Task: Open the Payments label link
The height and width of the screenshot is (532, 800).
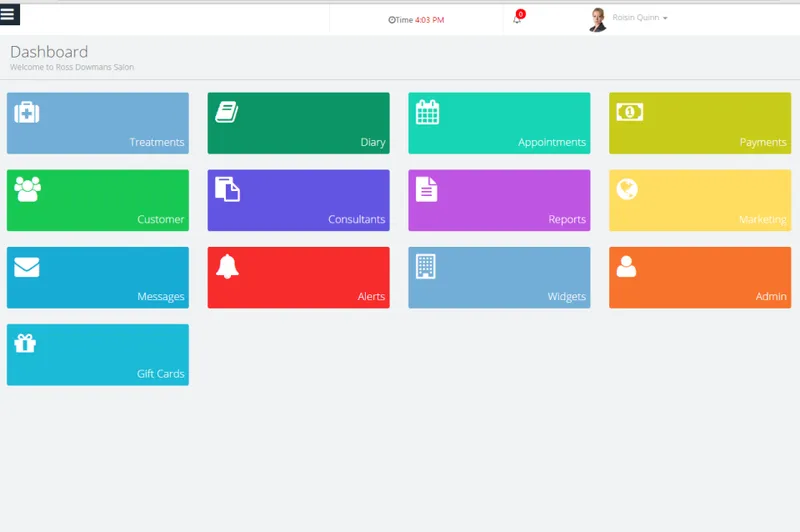Action: 763,142
